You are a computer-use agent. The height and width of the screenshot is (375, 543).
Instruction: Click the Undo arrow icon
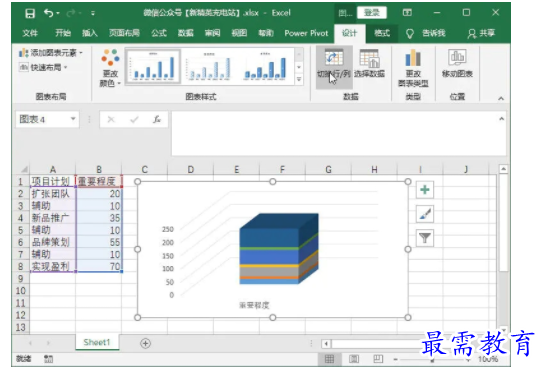click(x=48, y=13)
